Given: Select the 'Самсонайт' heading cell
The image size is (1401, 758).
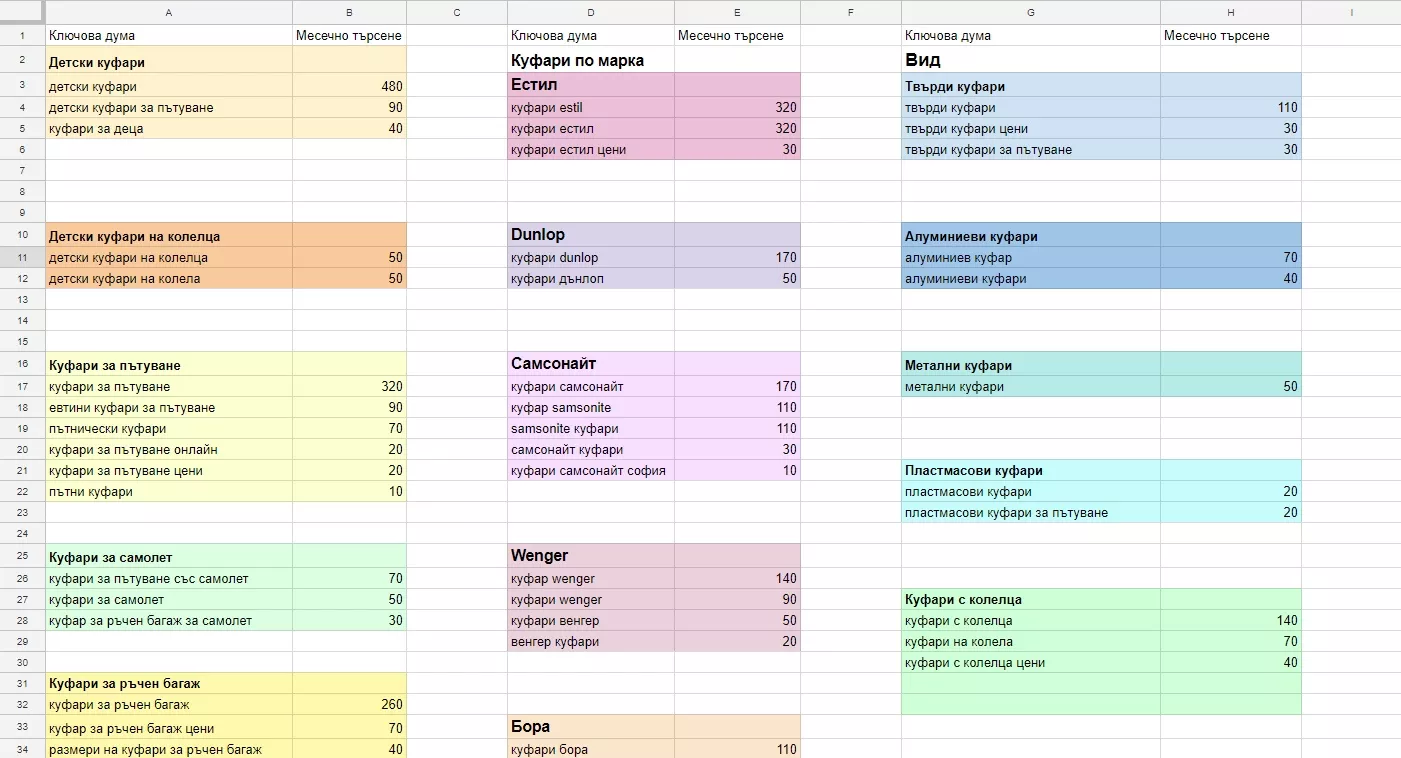Looking at the screenshot, I should tap(591, 364).
